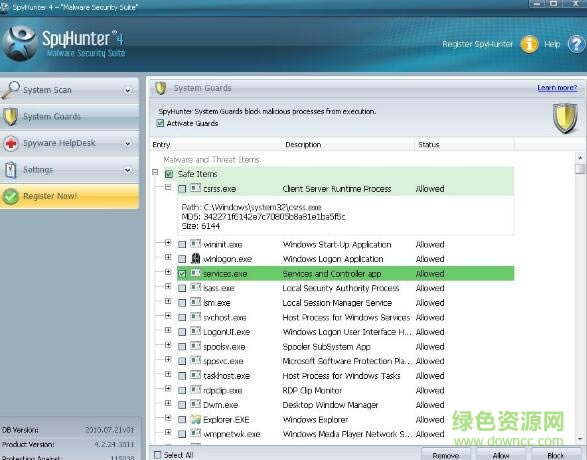587x460 pixels.
Task: Click the clipboard Settings icon in sidebar
Action: (11, 170)
